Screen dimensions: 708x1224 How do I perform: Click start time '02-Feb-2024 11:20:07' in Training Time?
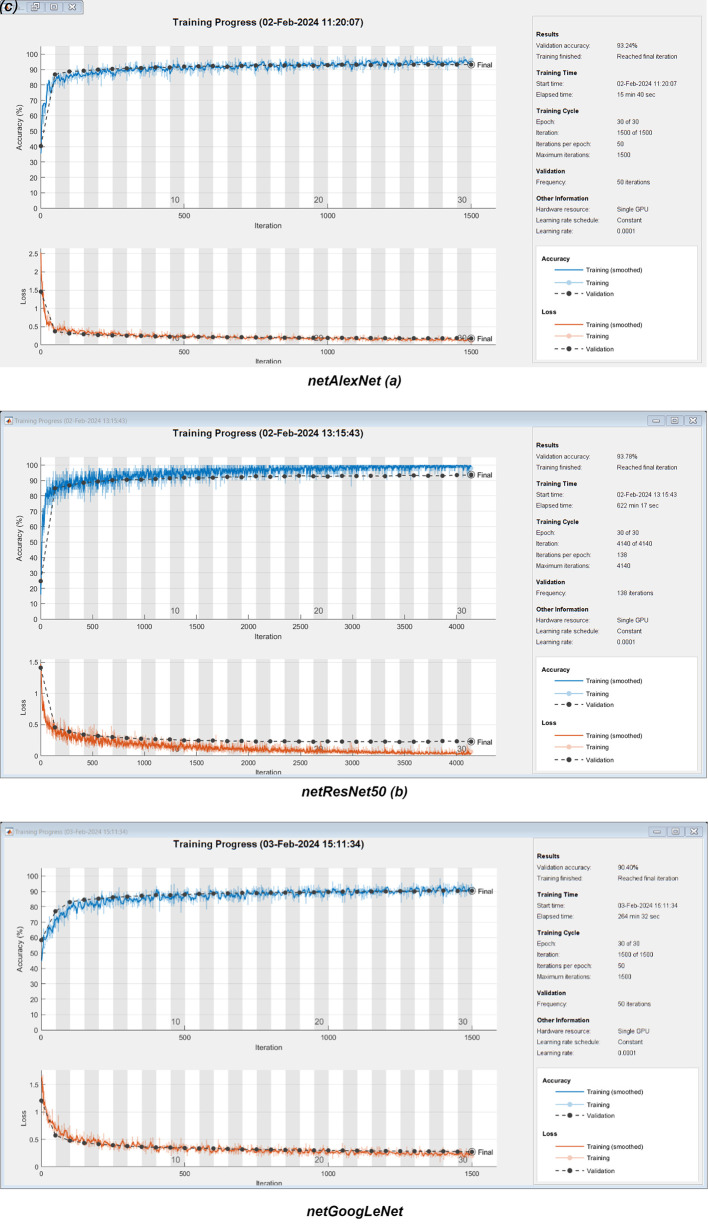(x=649, y=85)
